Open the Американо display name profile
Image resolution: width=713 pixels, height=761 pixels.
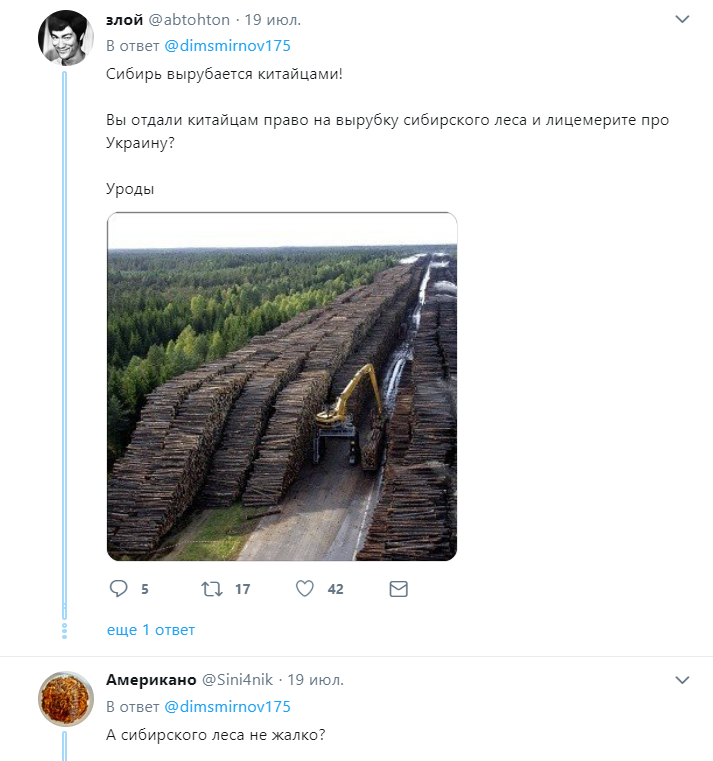click(x=151, y=680)
